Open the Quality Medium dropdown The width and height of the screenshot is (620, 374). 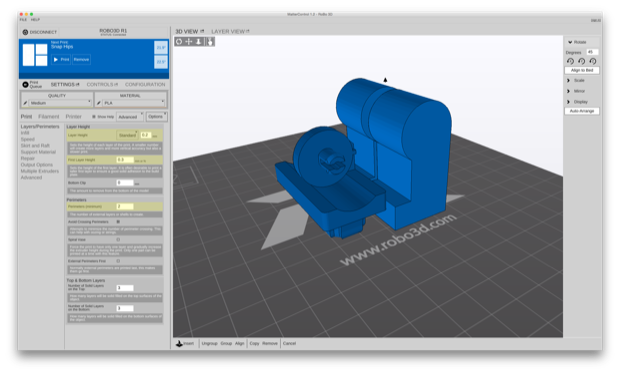60,103
